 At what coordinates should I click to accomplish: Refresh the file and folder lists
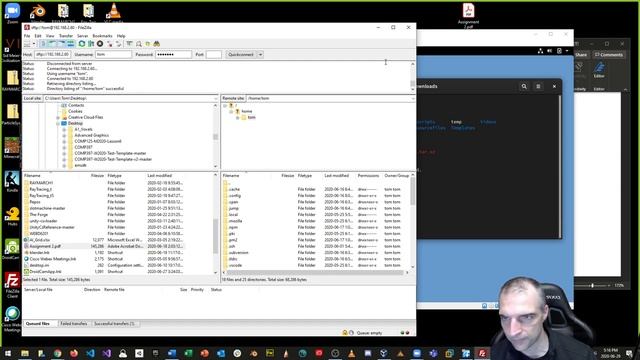(x=82, y=44)
